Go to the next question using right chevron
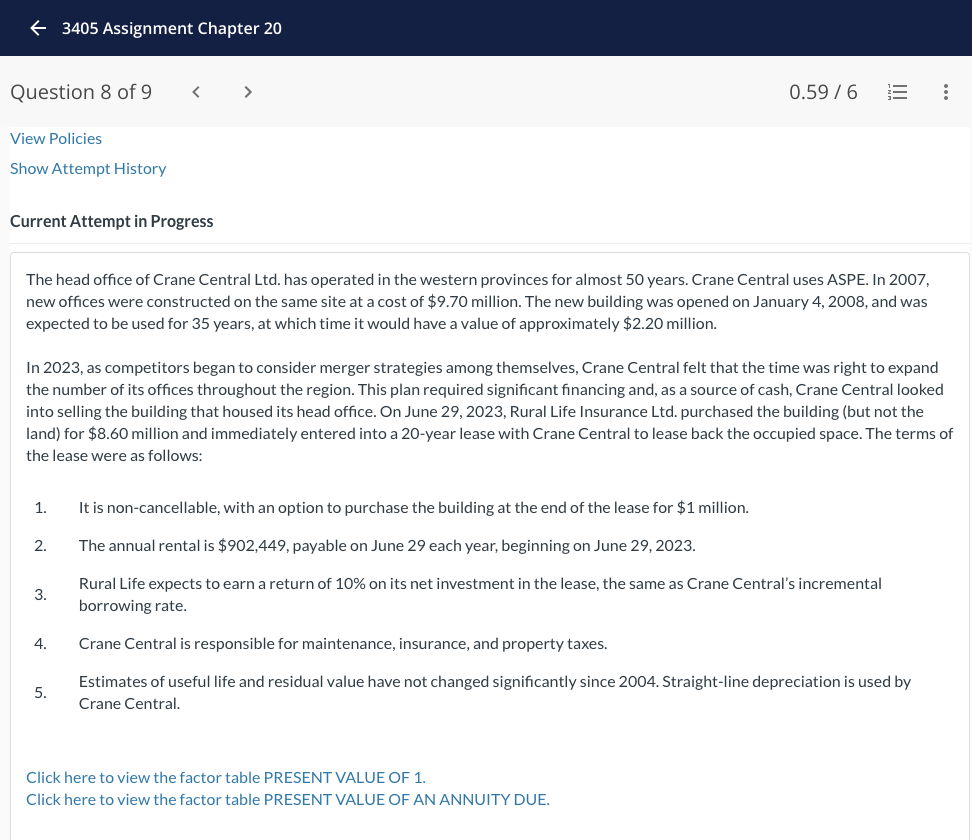This screenshot has height=840, width=972. (248, 91)
